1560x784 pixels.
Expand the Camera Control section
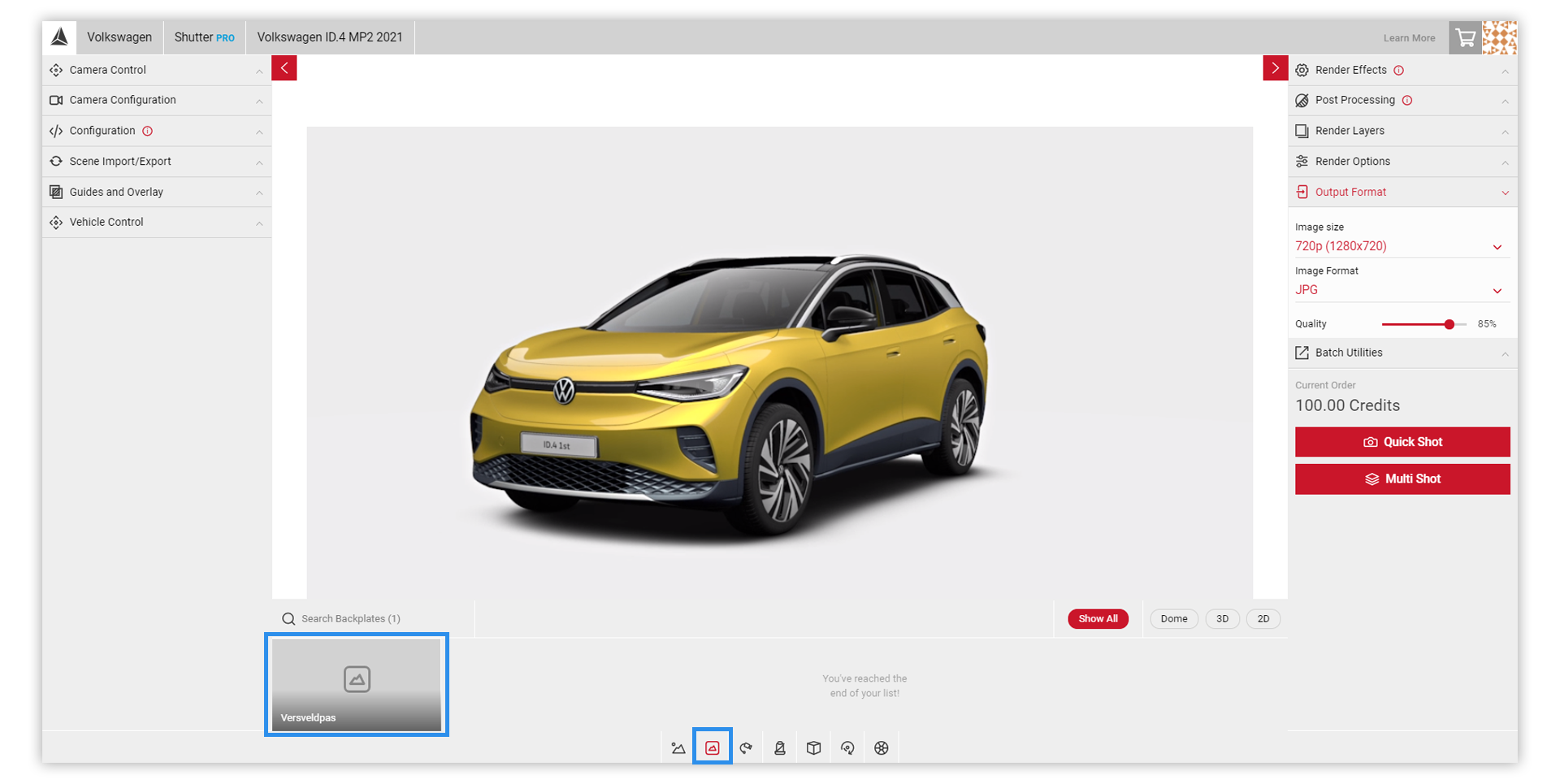tap(157, 71)
